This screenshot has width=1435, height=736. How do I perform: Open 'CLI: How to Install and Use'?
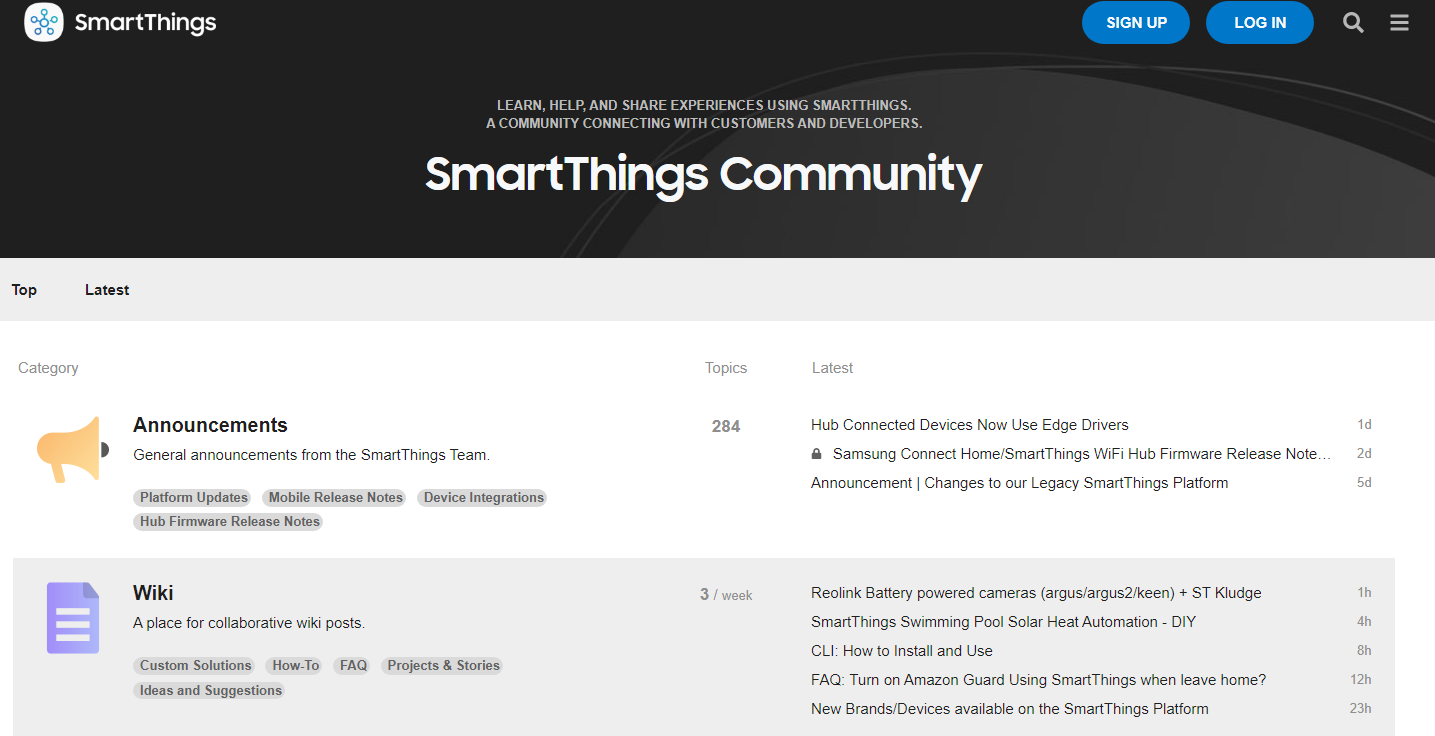pyautogui.click(x=902, y=651)
